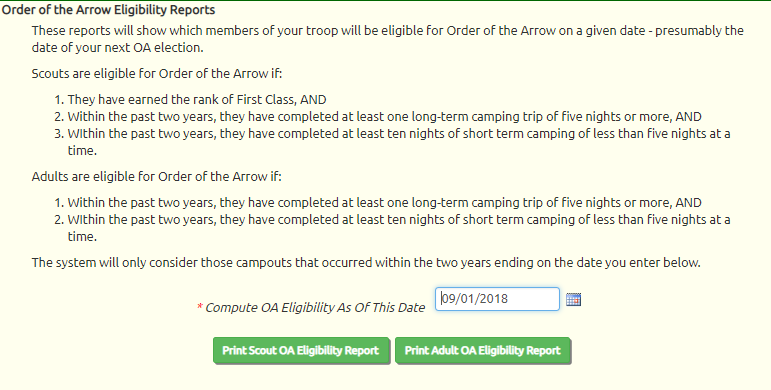This screenshot has width=771, height=390.
Task: Click the intro sentence starting 'These reports will show'
Action: point(387,39)
